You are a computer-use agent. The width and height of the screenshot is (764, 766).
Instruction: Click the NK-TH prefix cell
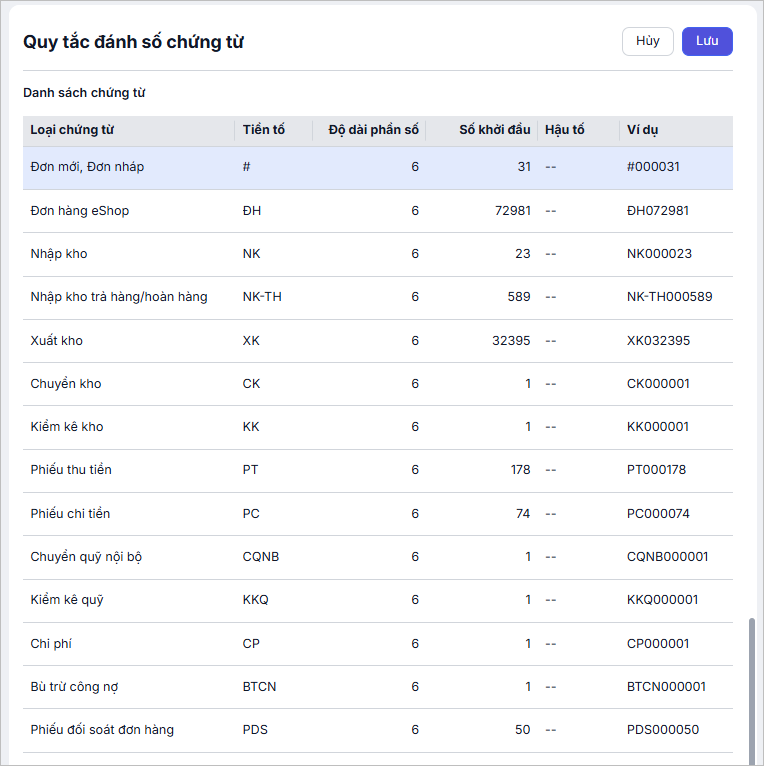[x=262, y=297]
